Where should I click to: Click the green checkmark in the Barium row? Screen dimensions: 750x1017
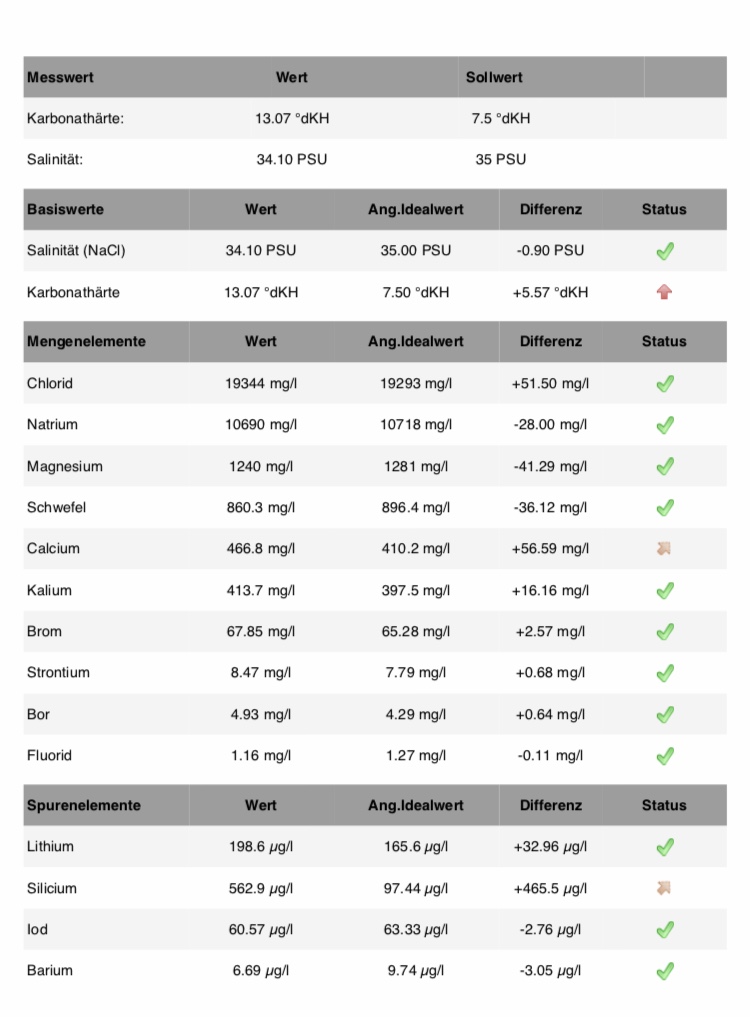click(665, 970)
